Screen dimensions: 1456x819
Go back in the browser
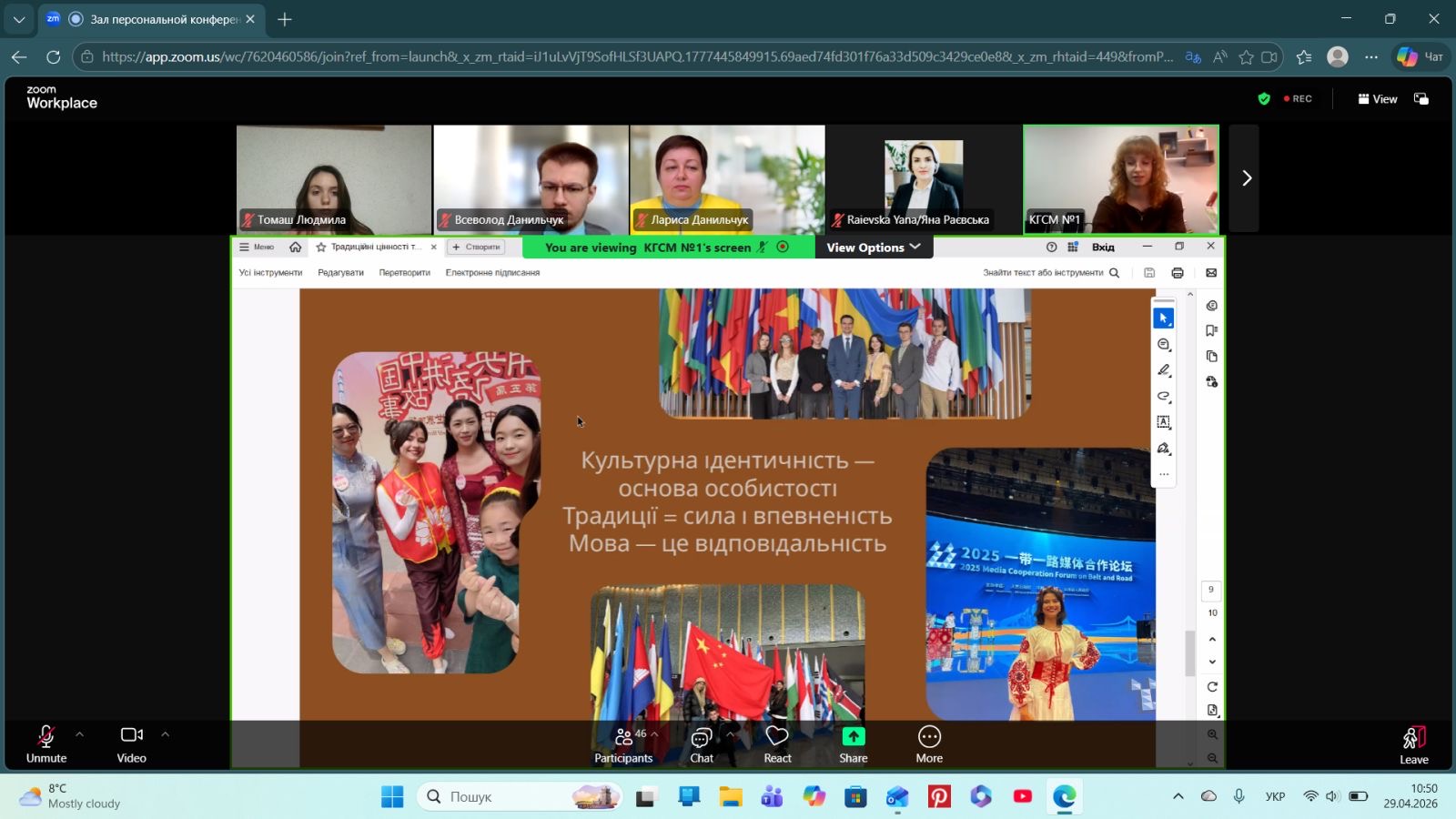pyautogui.click(x=19, y=57)
